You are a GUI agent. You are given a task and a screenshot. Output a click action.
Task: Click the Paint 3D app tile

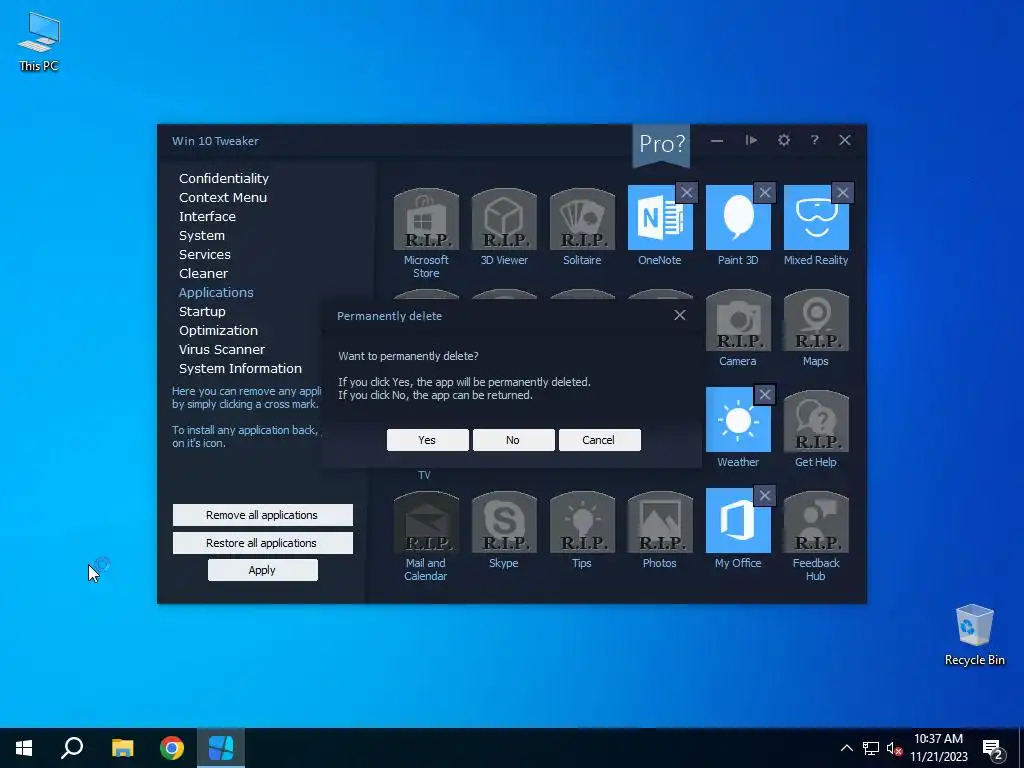coord(738,219)
